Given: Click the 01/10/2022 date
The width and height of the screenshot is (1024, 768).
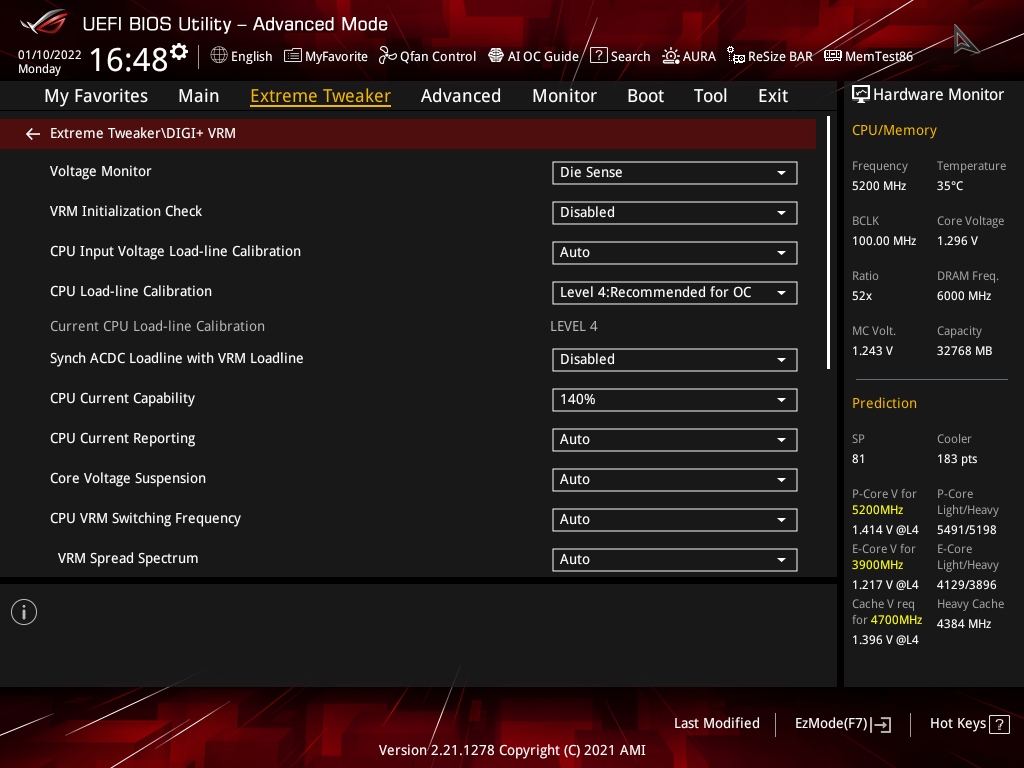Looking at the screenshot, I should pyautogui.click(x=50, y=55).
